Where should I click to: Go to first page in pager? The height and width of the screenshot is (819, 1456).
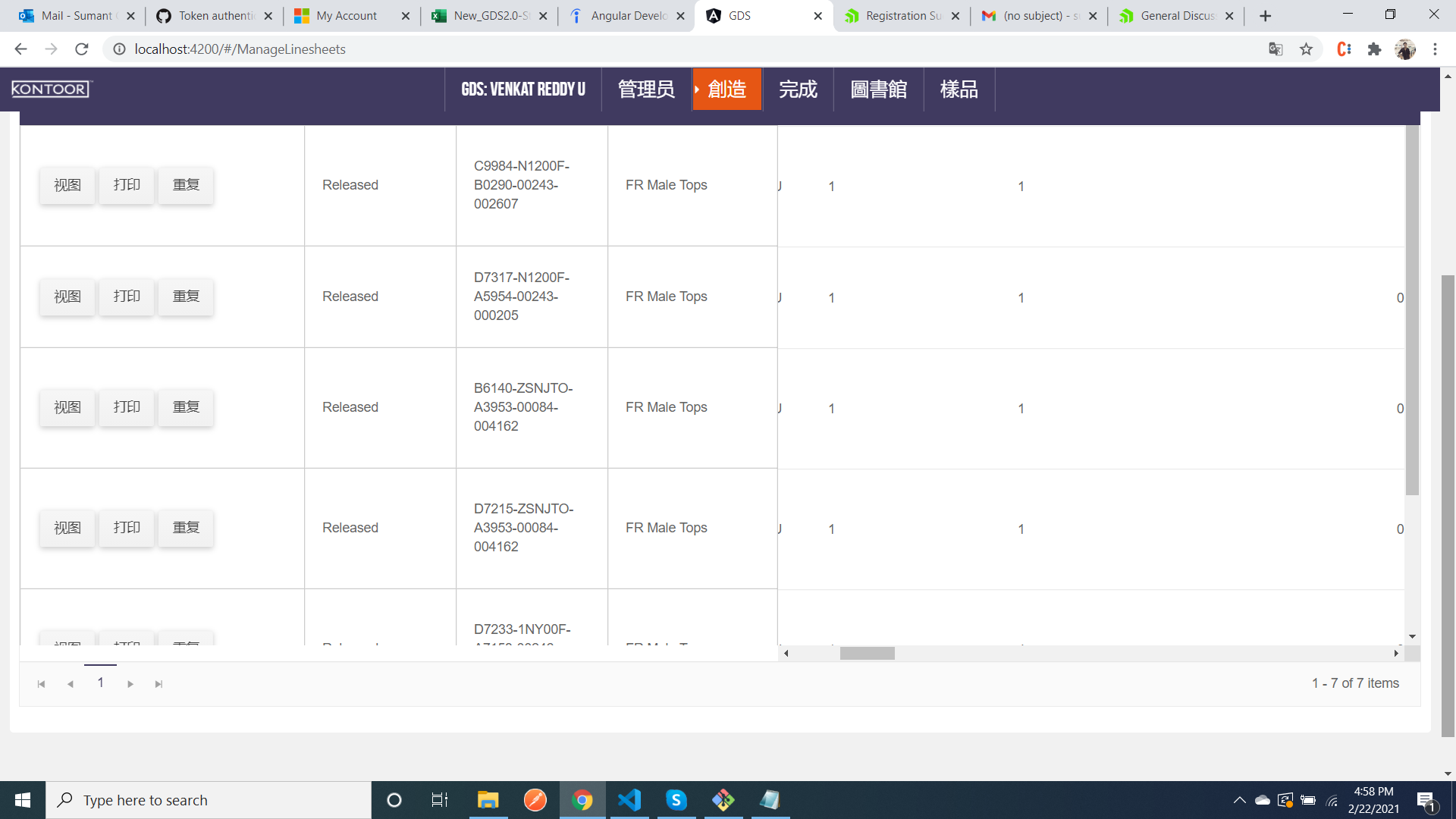coord(42,684)
